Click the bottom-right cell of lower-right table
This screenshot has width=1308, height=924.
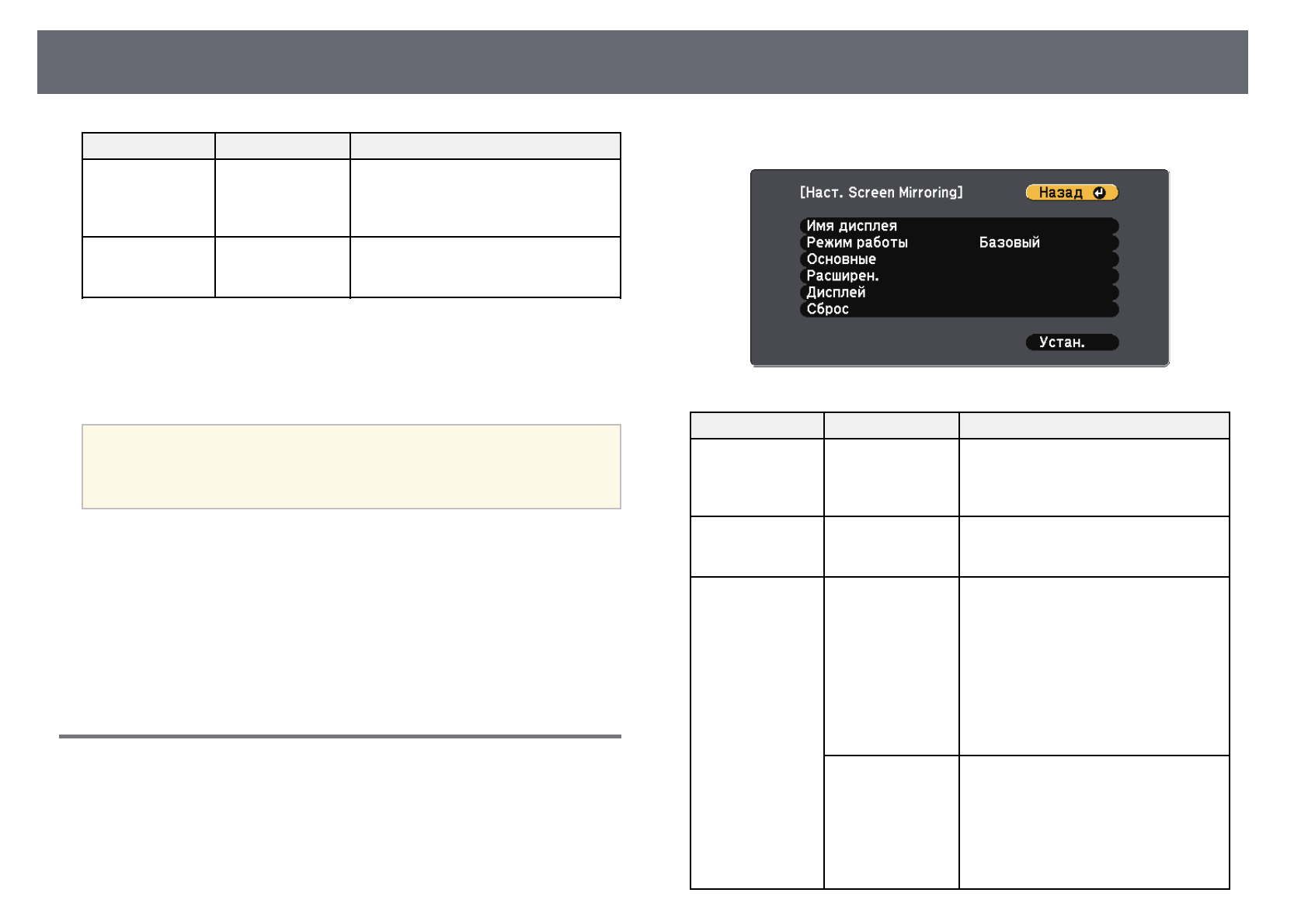[x=1094, y=822]
